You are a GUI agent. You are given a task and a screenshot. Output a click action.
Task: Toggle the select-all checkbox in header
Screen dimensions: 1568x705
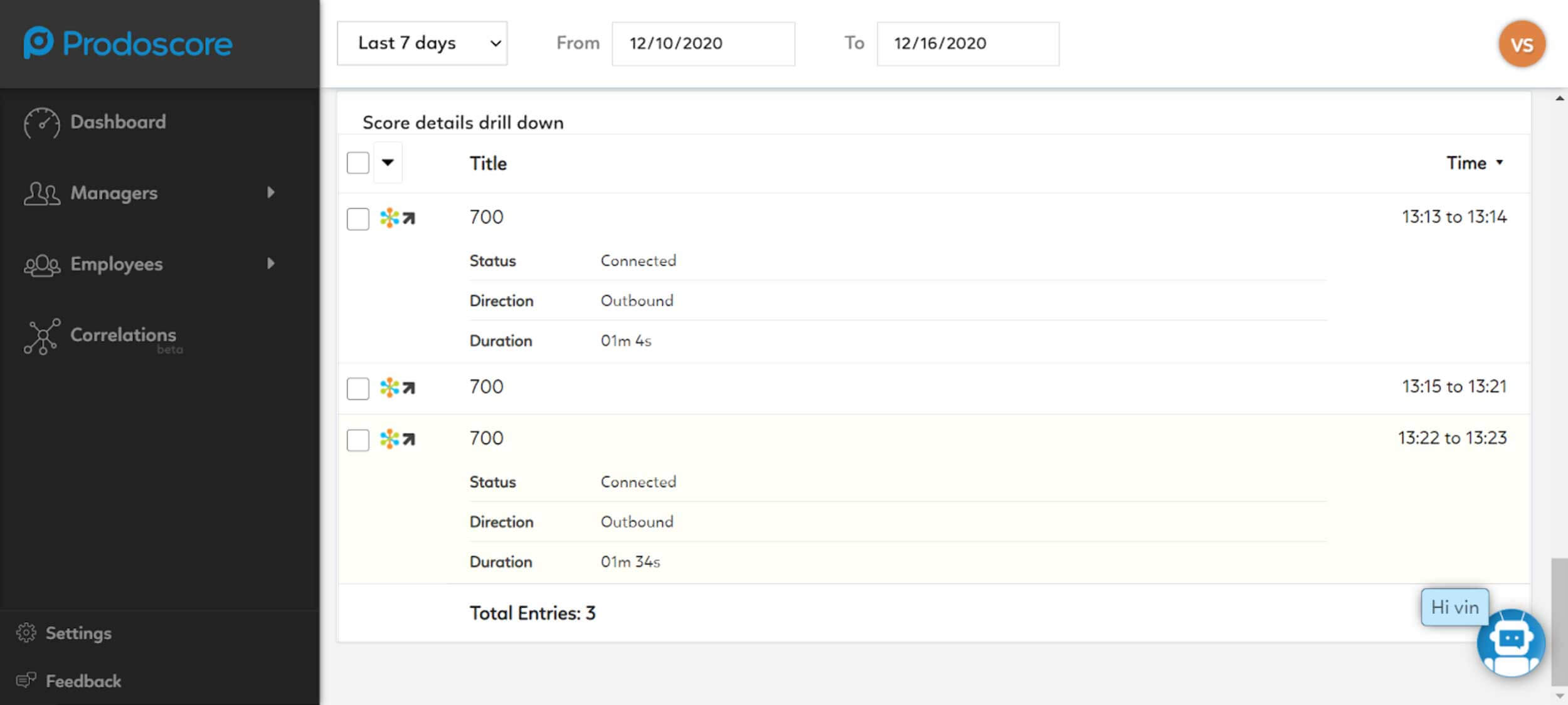[x=358, y=163]
